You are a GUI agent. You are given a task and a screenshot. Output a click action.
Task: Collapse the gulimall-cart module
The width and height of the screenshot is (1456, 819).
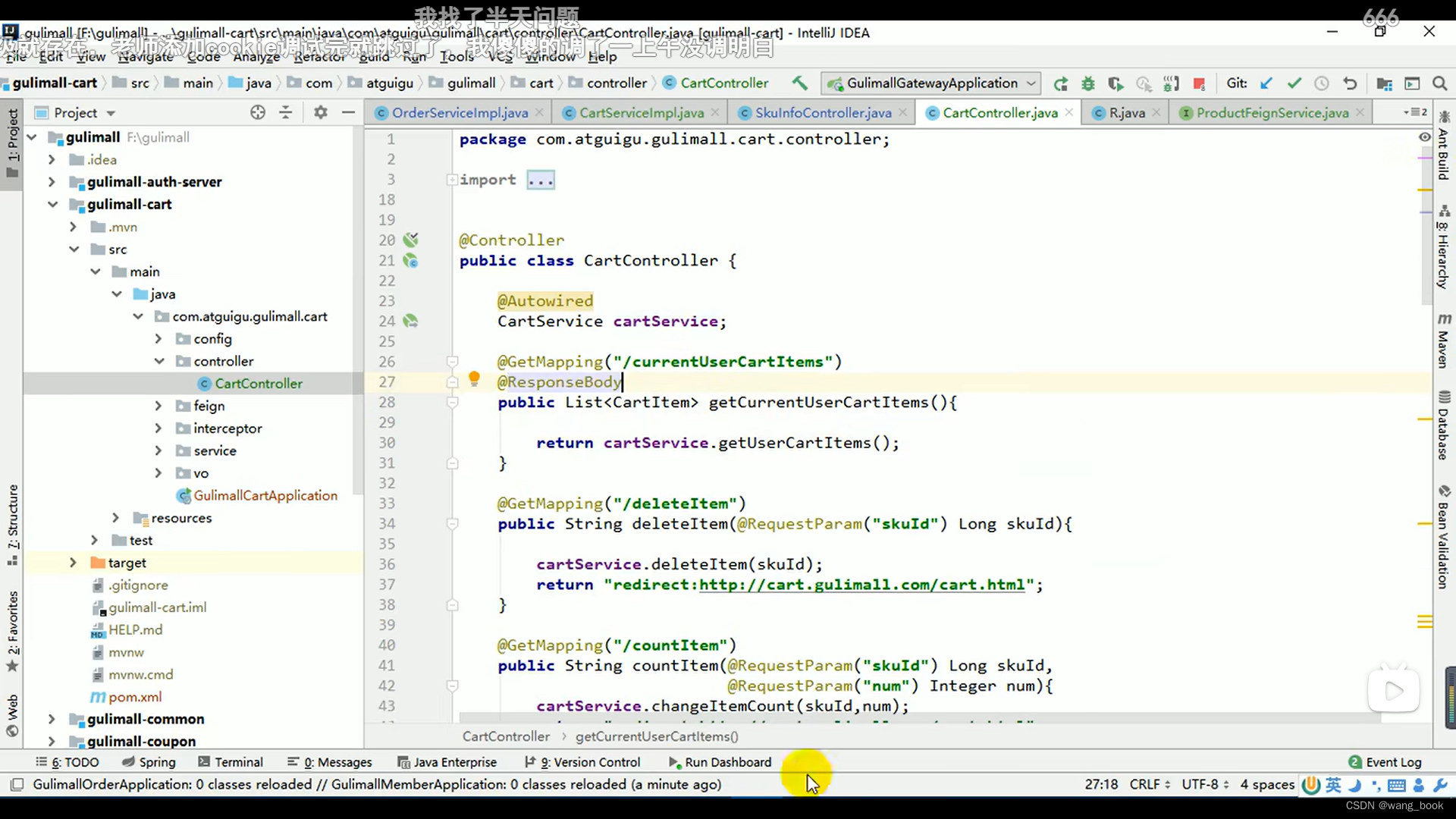click(52, 204)
